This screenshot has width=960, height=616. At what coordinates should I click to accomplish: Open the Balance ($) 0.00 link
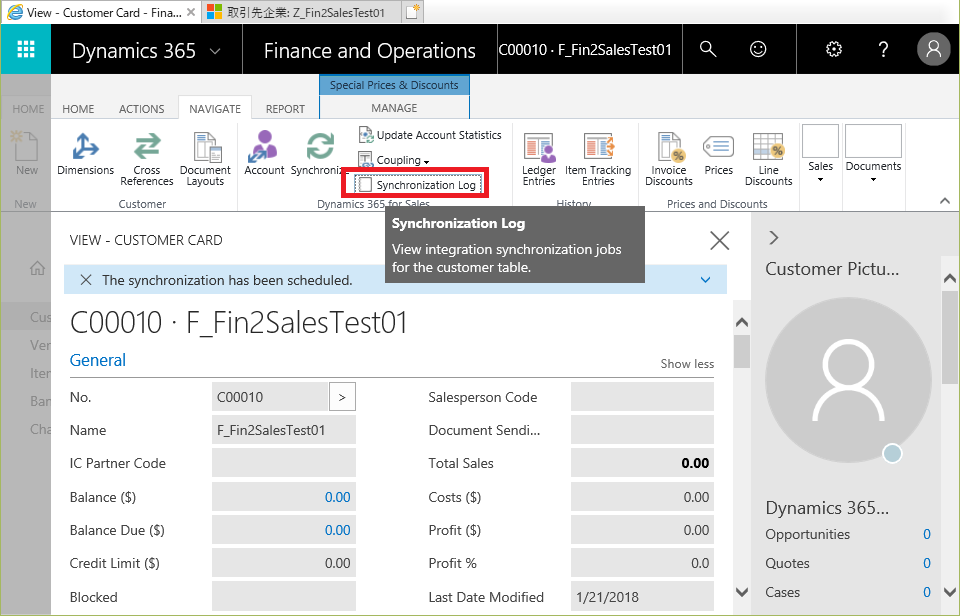point(337,497)
